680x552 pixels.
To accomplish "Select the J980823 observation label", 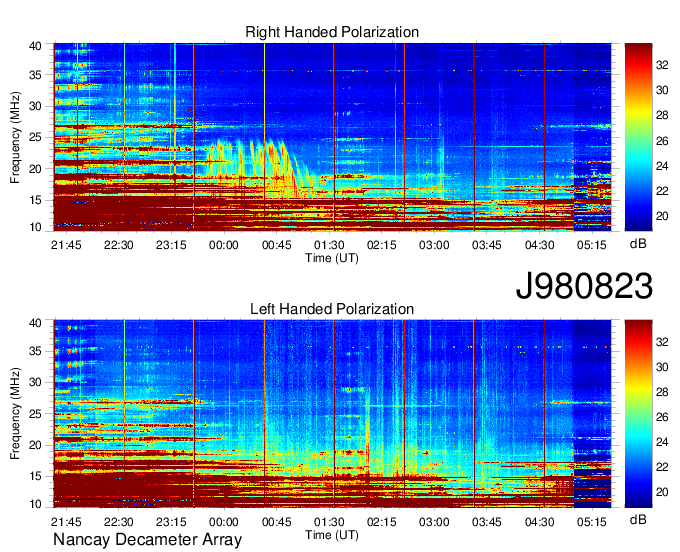I will [x=584, y=286].
